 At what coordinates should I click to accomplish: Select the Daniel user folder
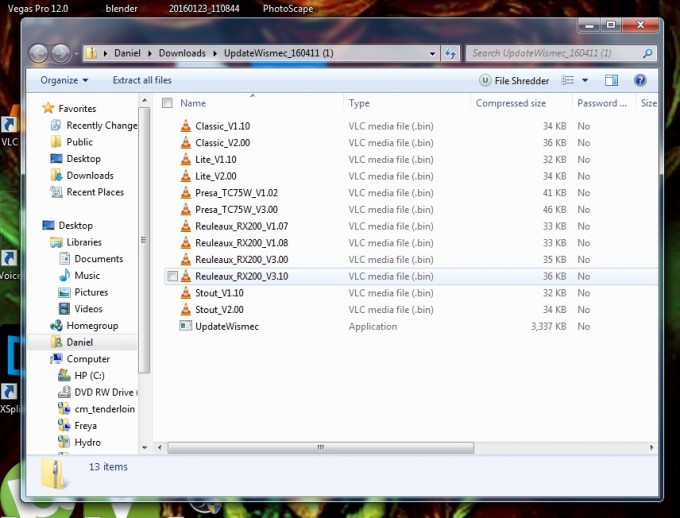coord(79,342)
